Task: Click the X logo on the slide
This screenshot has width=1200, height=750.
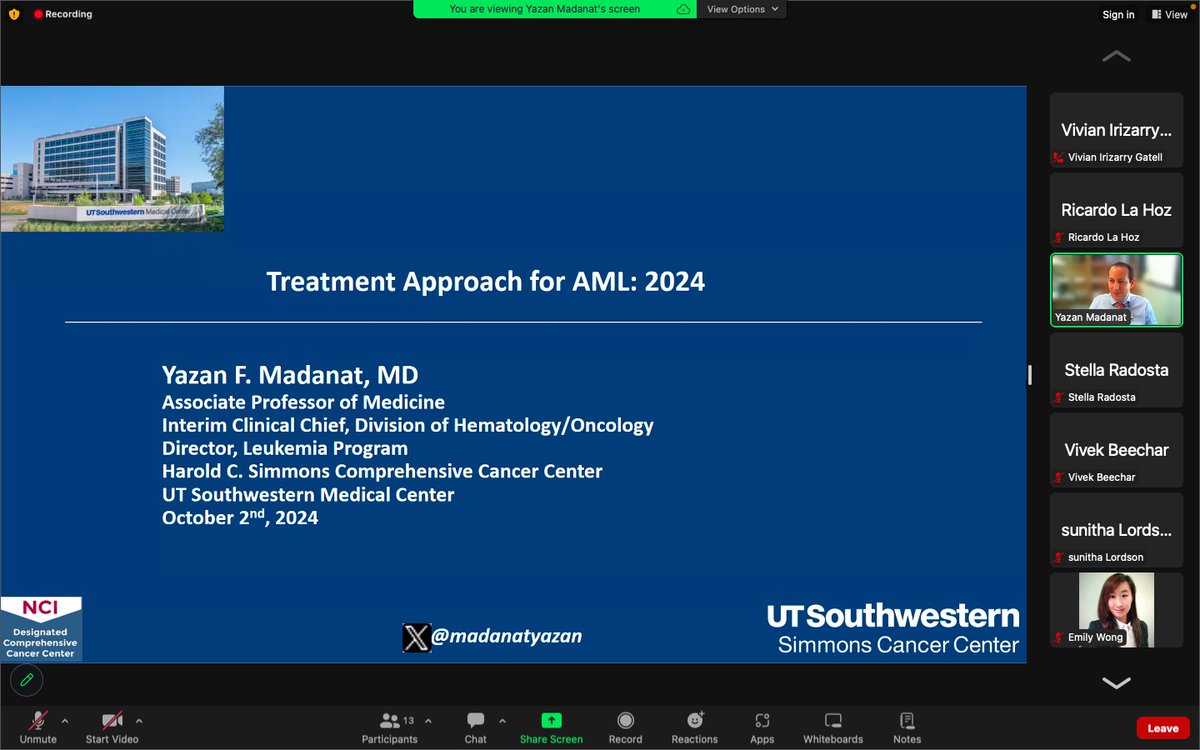Action: click(416, 637)
